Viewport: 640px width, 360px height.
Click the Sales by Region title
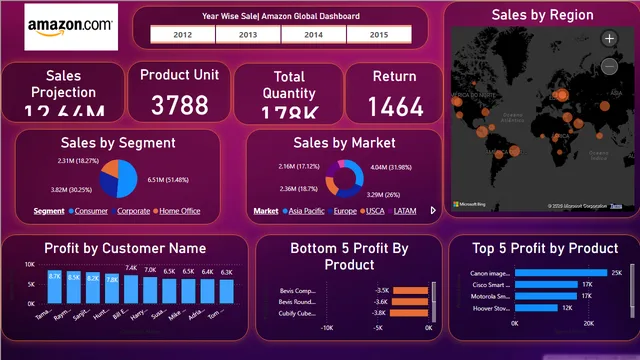click(x=542, y=15)
